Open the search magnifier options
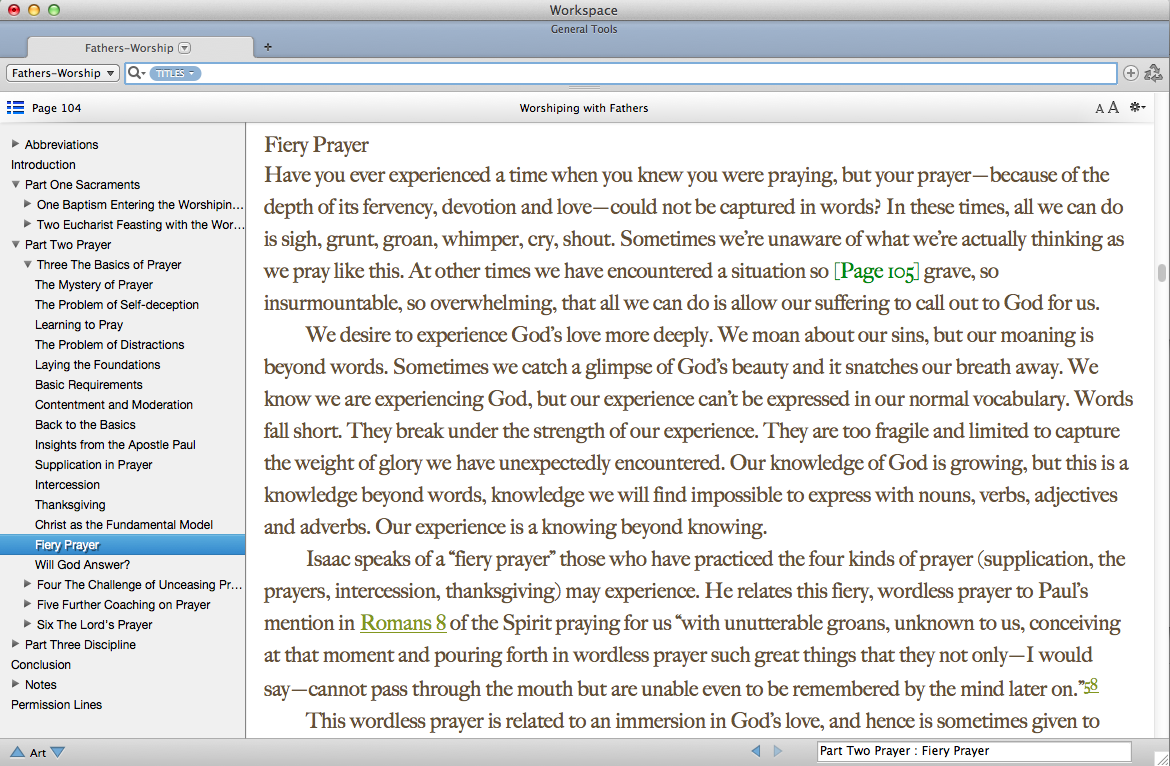The width and height of the screenshot is (1170, 766). pyautogui.click(x=137, y=73)
